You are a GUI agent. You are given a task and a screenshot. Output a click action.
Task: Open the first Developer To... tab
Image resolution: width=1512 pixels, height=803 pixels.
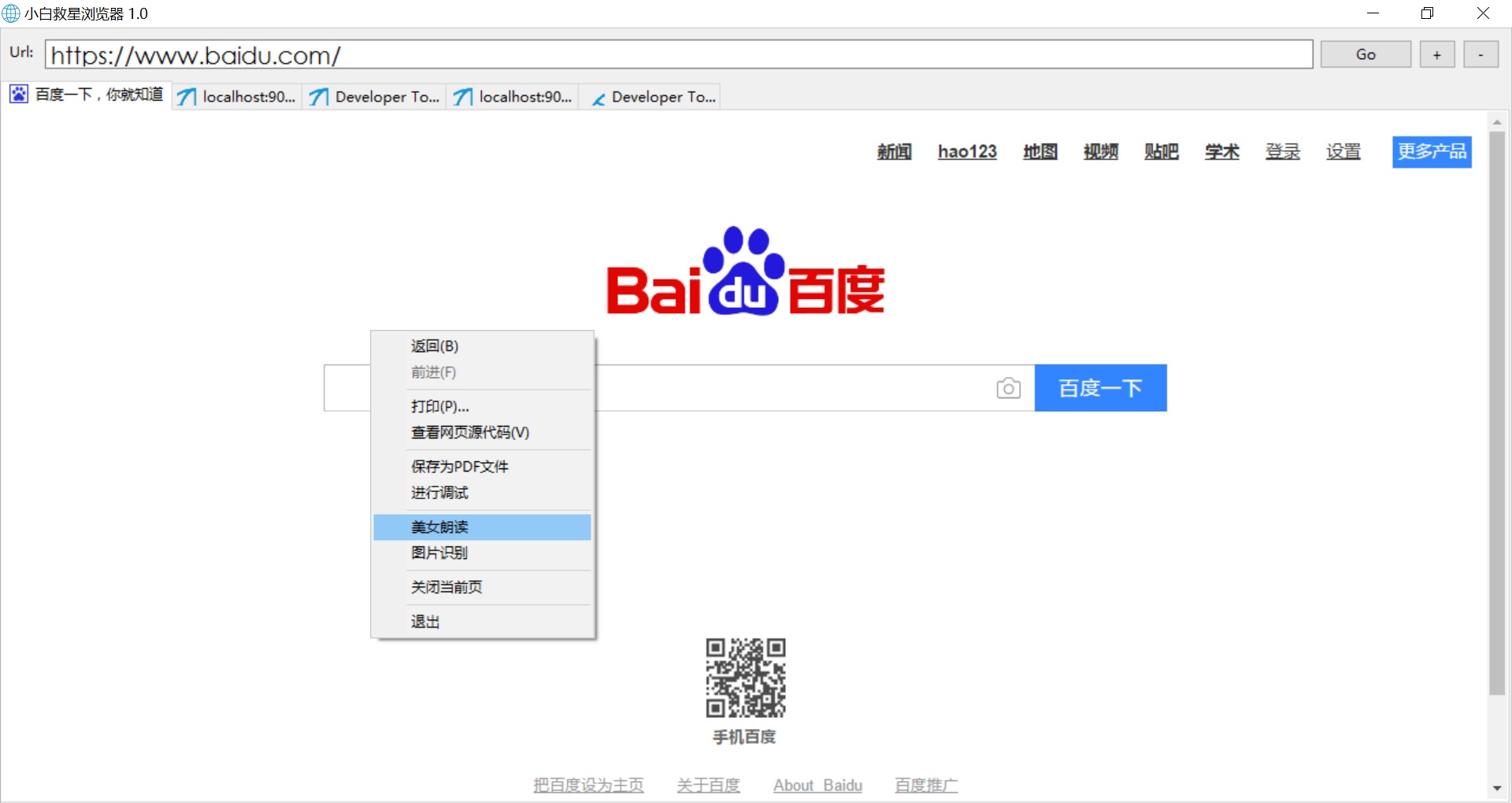coord(375,97)
